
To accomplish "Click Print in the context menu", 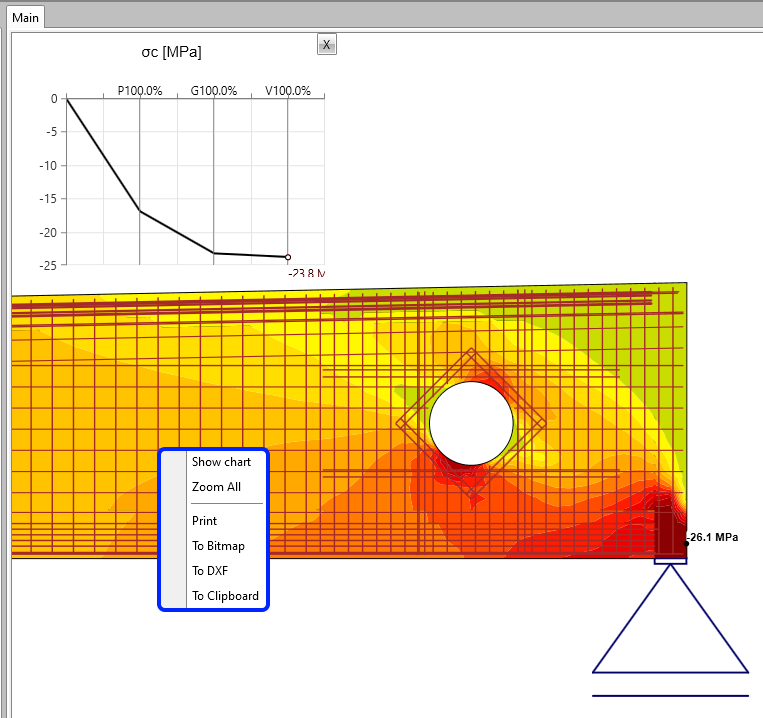I will 204,521.
